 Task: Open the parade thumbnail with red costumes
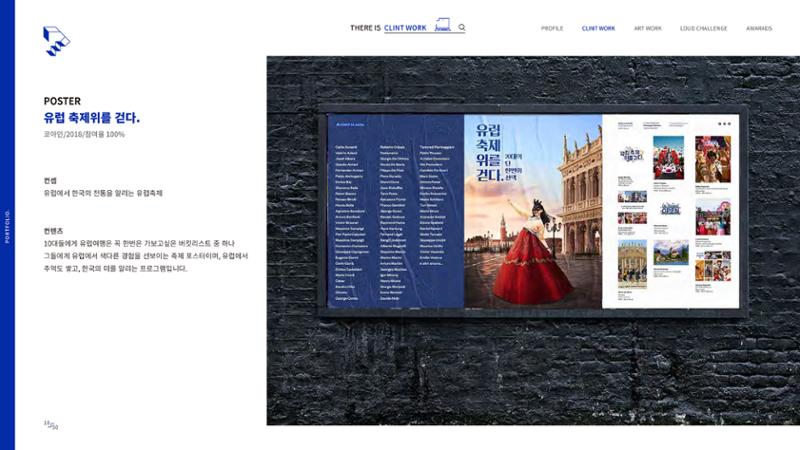coord(668,158)
